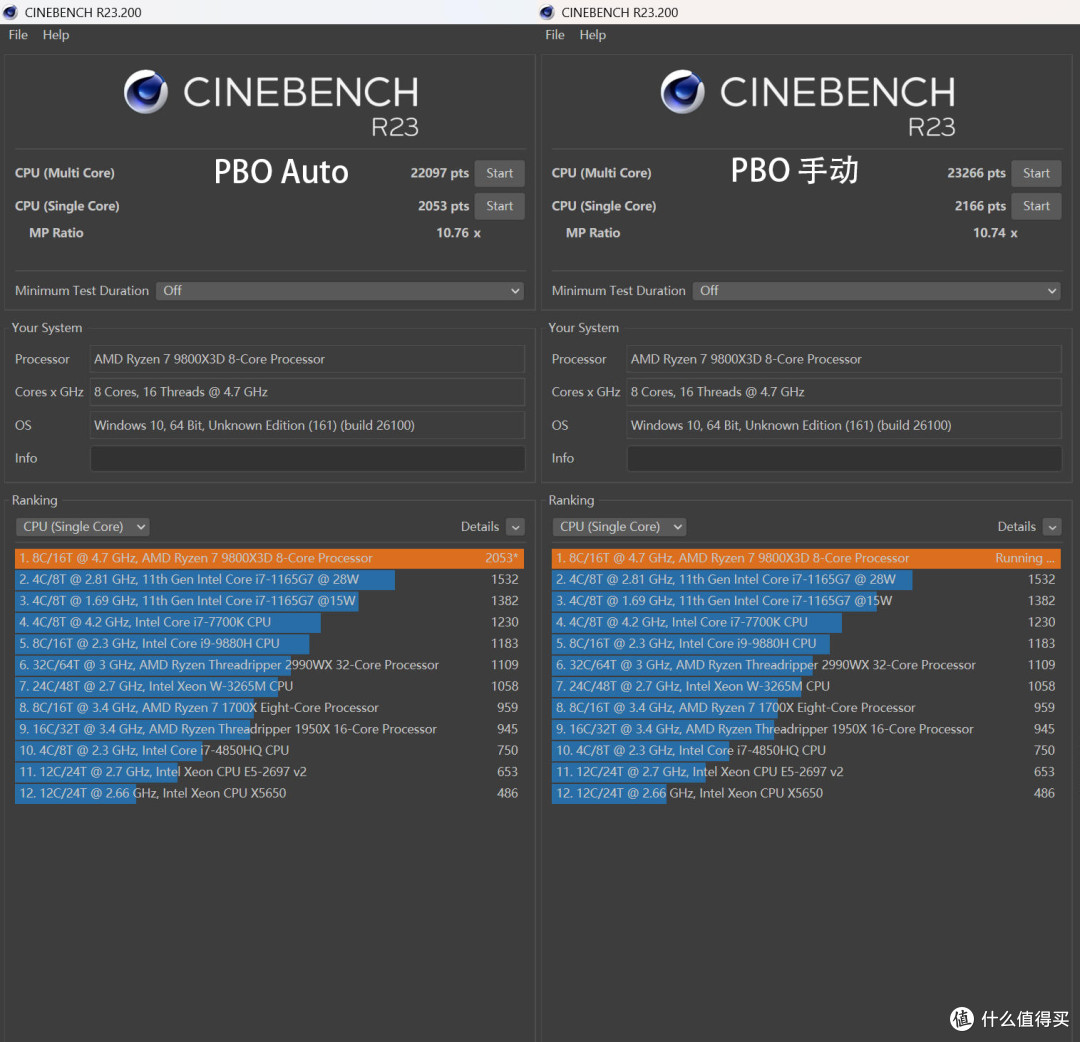
Task: Select Xeon X5650 row in left window
Action: click(269, 793)
